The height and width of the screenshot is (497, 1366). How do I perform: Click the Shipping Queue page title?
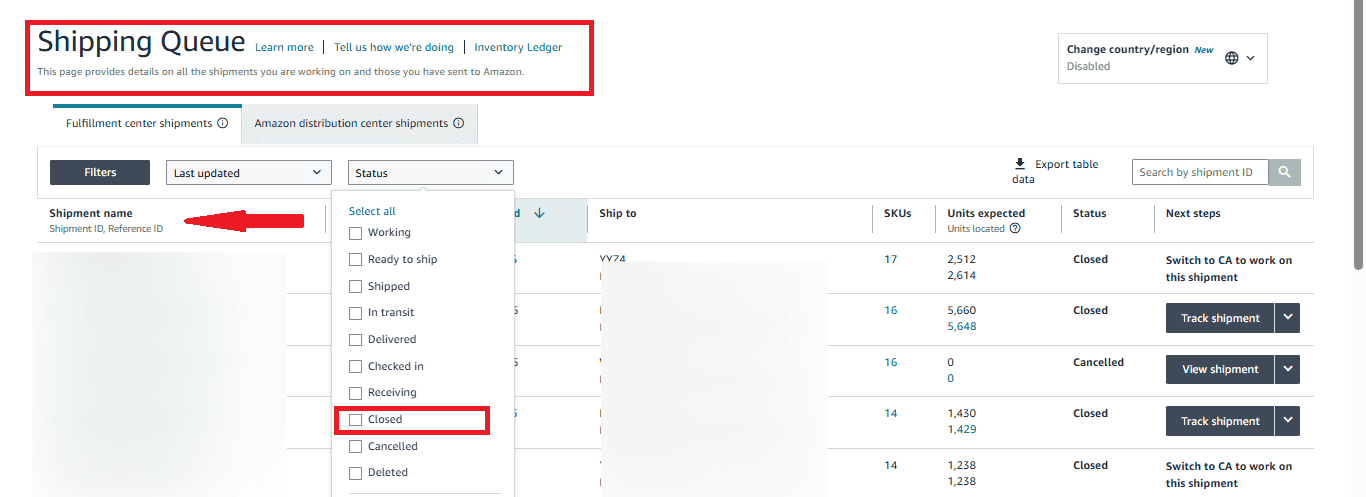click(141, 42)
